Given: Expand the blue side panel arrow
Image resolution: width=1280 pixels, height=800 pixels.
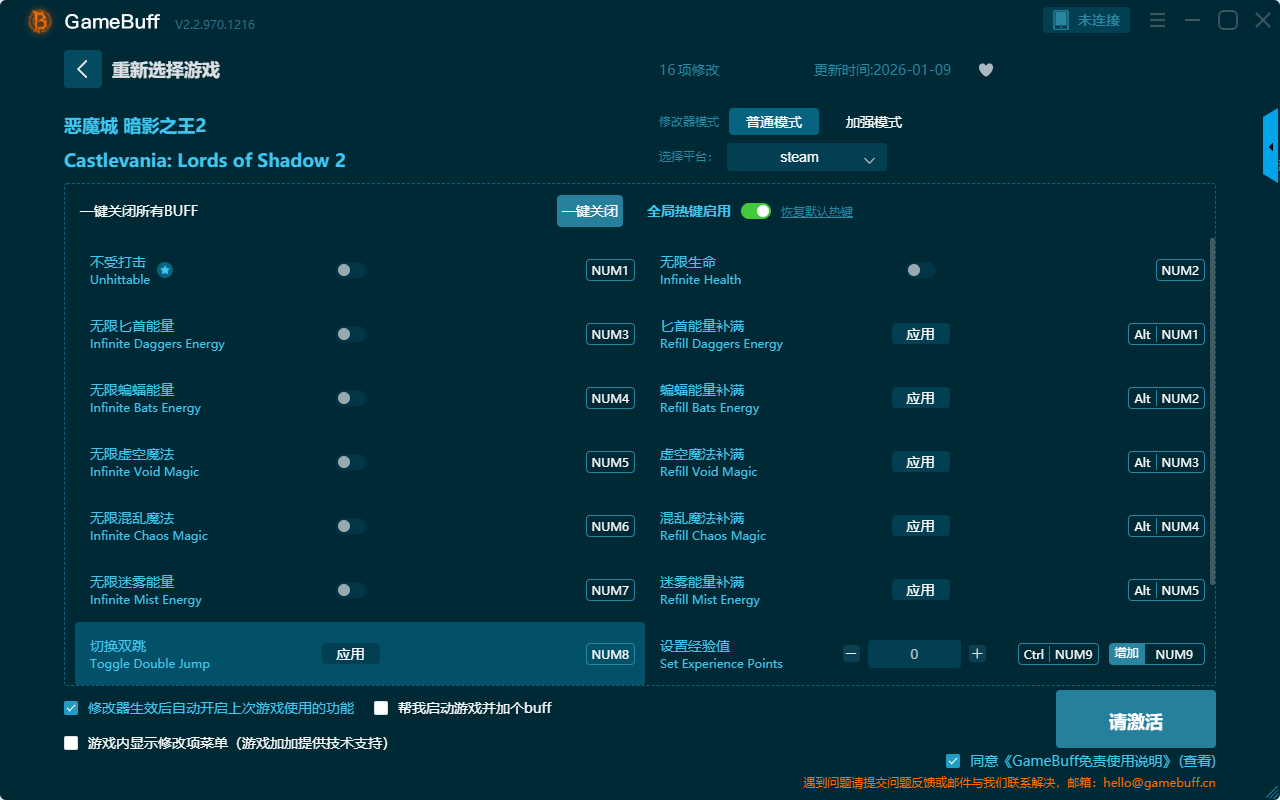Looking at the screenshot, I should (x=1271, y=147).
